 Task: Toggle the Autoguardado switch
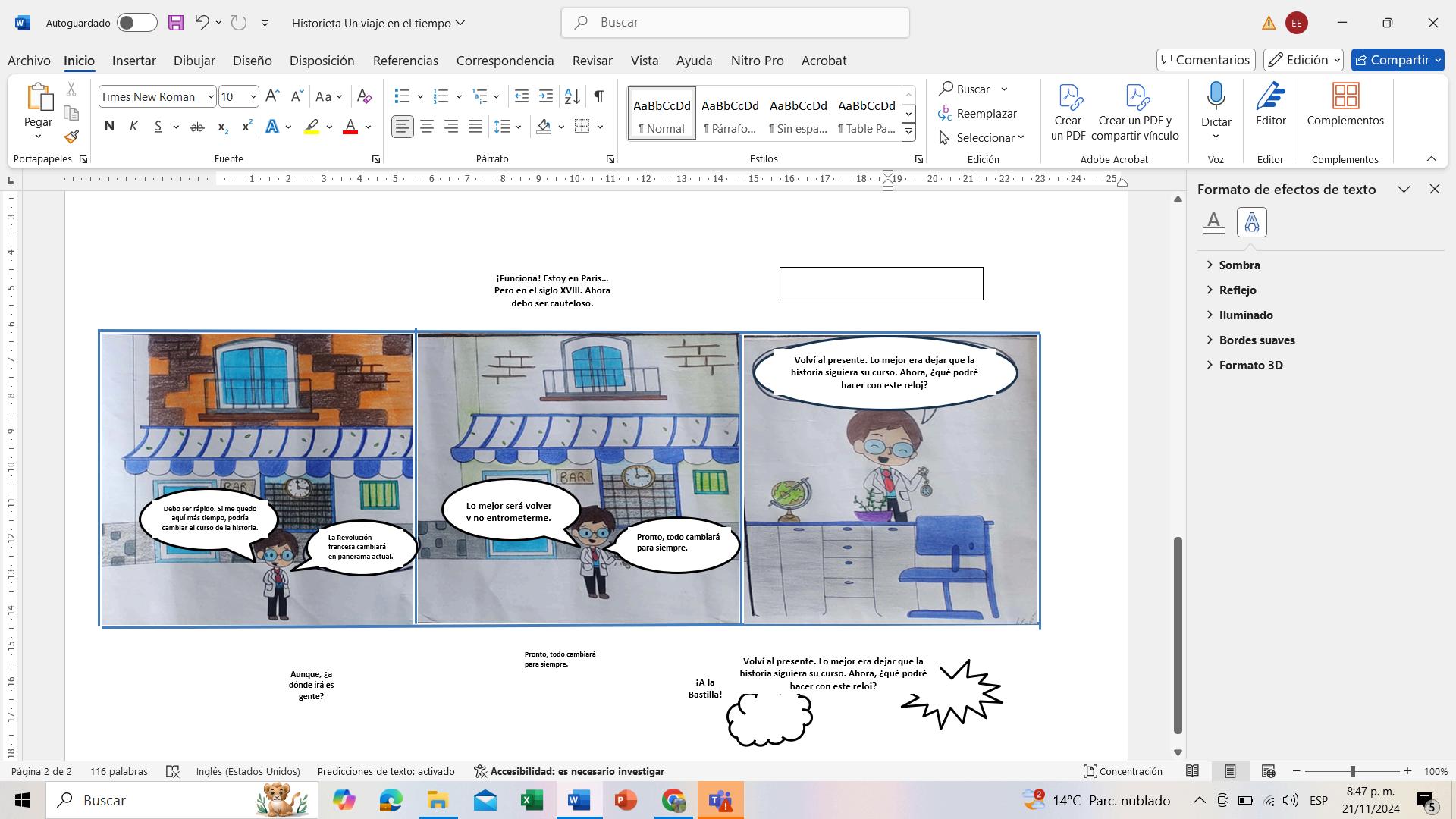137,23
